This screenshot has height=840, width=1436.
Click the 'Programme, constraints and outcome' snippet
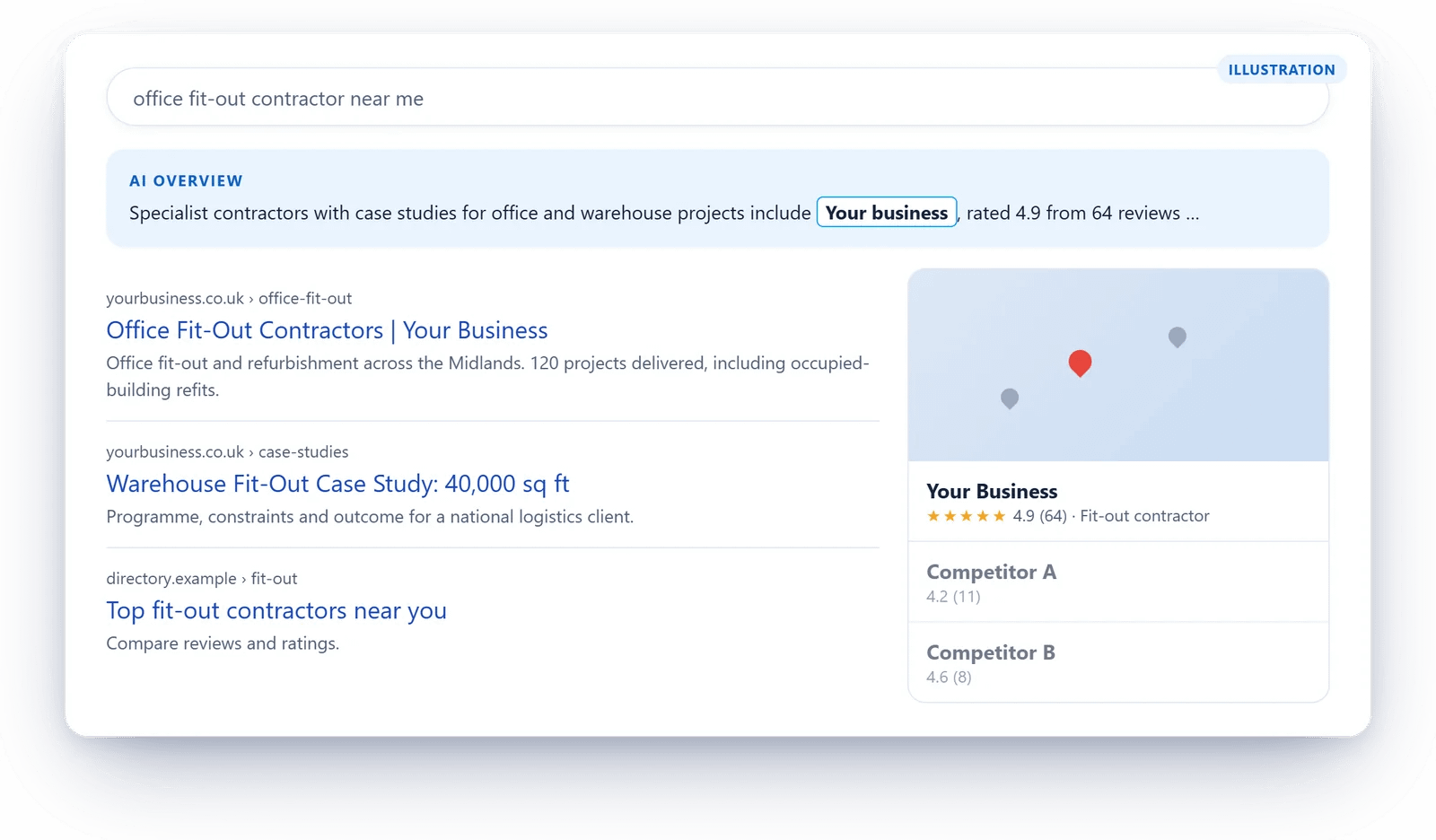click(370, 517)
